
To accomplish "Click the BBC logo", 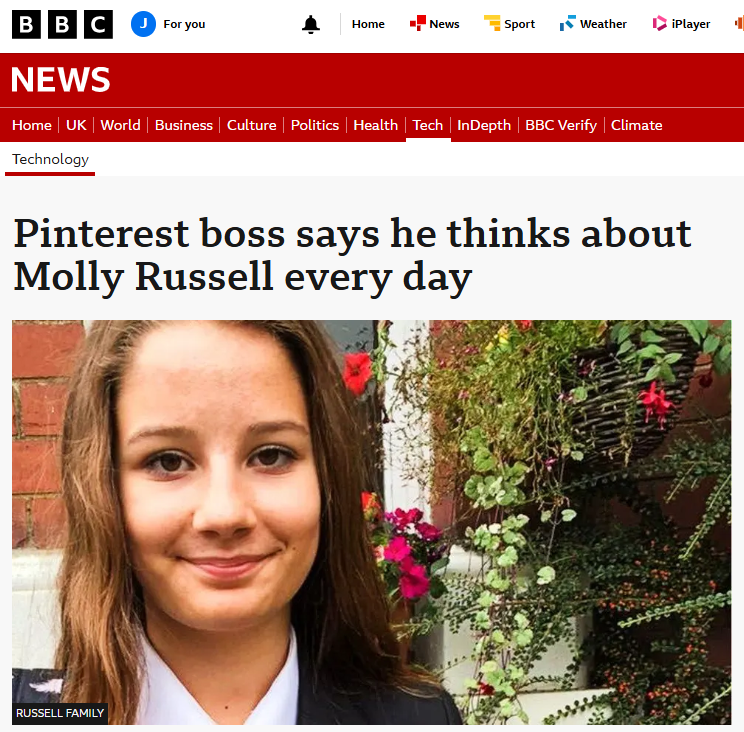I will coord(63,24).
